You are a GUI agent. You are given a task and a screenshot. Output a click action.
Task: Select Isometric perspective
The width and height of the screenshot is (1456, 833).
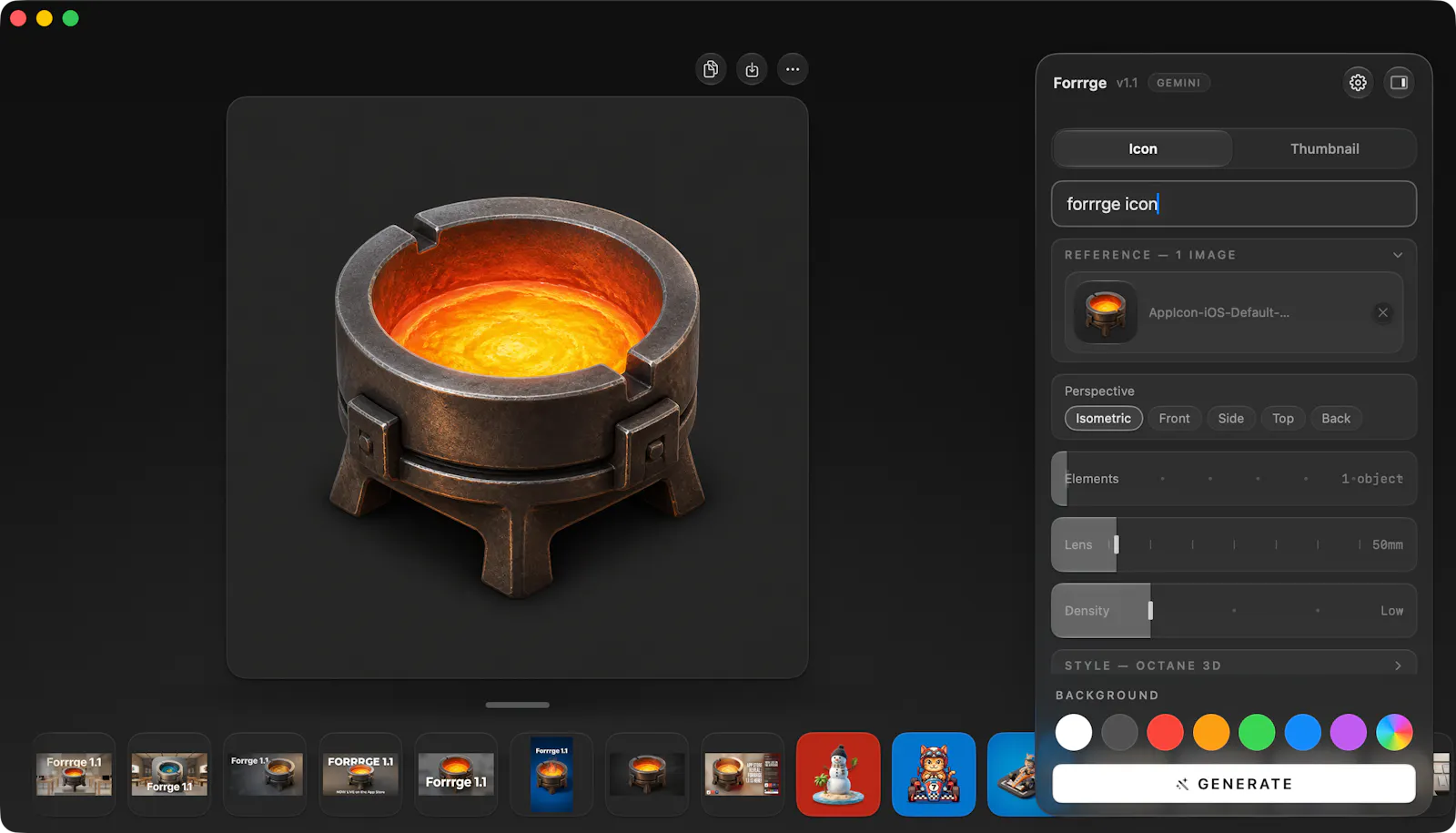1103,418
